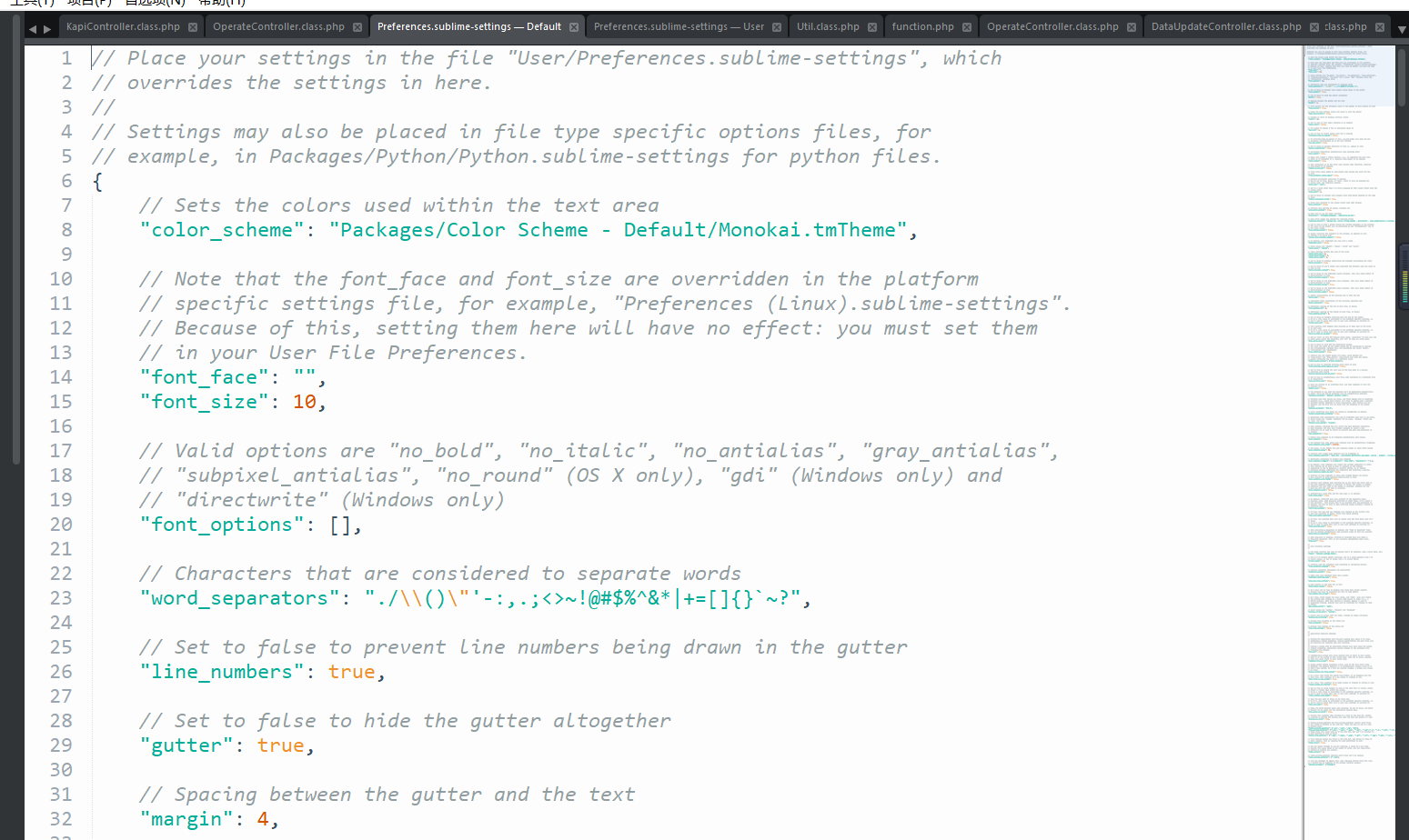Open the tab list dropdown arrow
Image resolution: width=1409 pixels, height=840 pixels.
[x=1401, y=29]
